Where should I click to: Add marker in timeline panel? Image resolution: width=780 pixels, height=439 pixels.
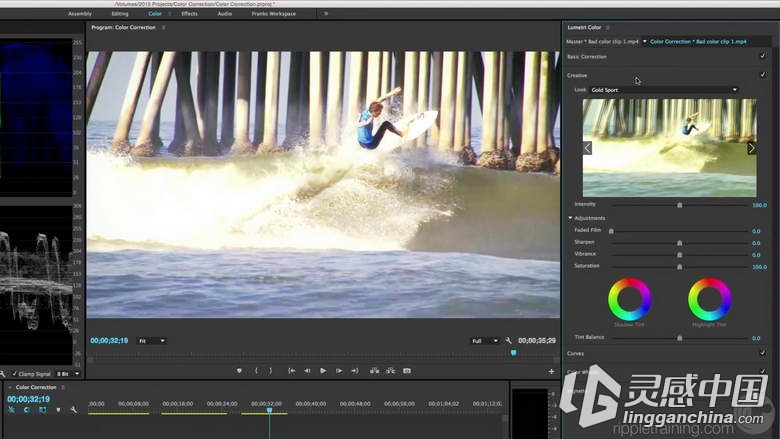[x=58, y=410]
